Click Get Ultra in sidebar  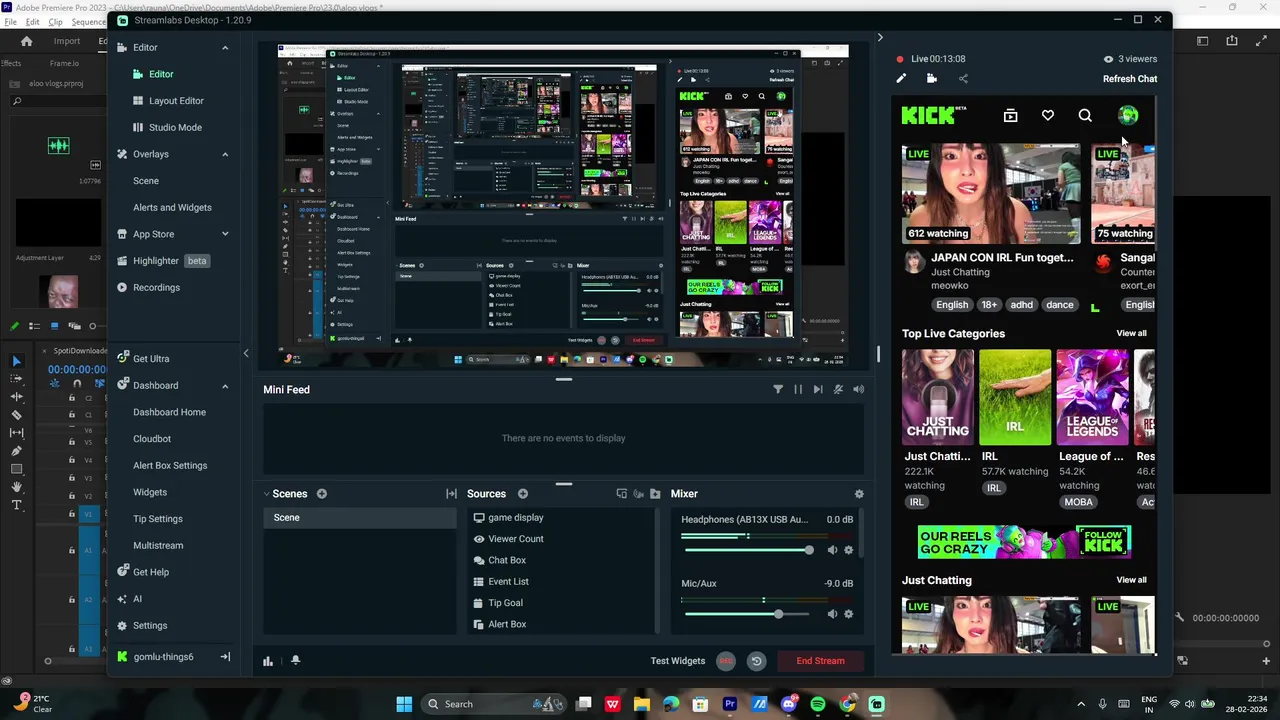[151, 359]
